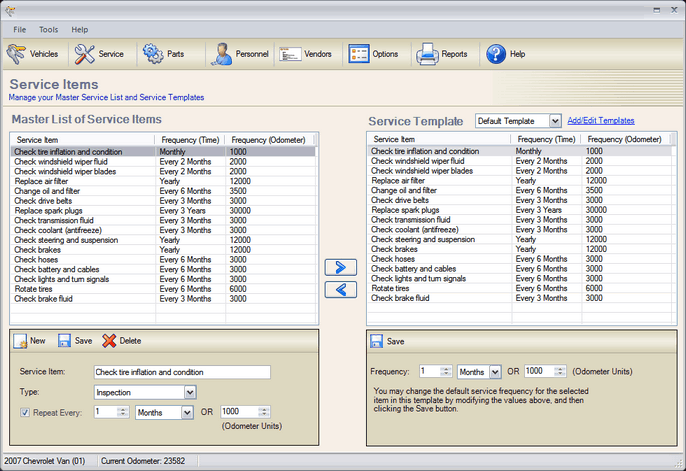This screenshot has height=471, width=686.
Task: Adjust the template odometer 1000 stepper
Action: [x=560, y=371]
